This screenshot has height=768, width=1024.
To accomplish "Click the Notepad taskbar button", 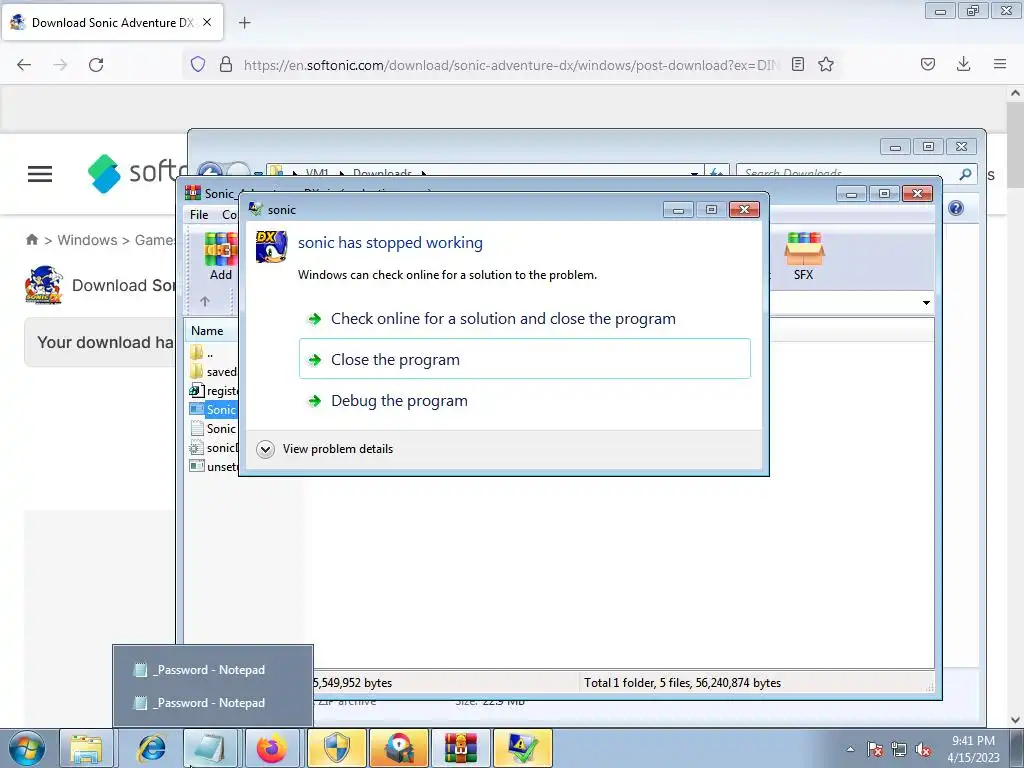I will pos(210,749).
